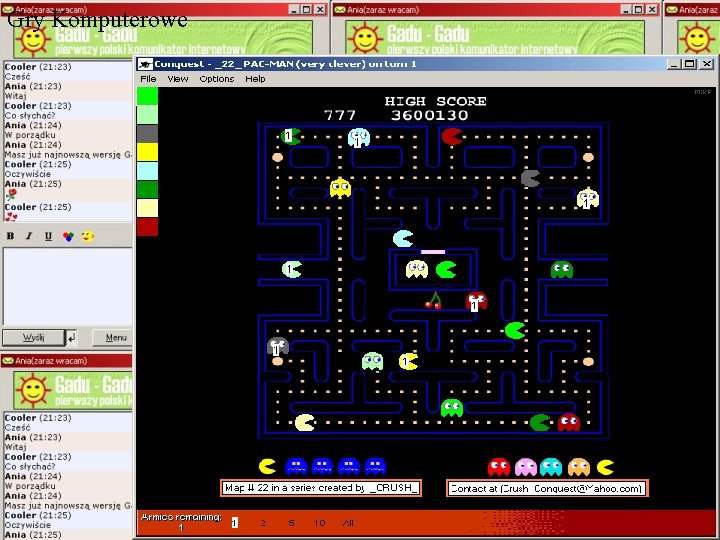Open the File menu in Conquest
Viewport: 720px width, 540px height.
click(x=148, y=79)
